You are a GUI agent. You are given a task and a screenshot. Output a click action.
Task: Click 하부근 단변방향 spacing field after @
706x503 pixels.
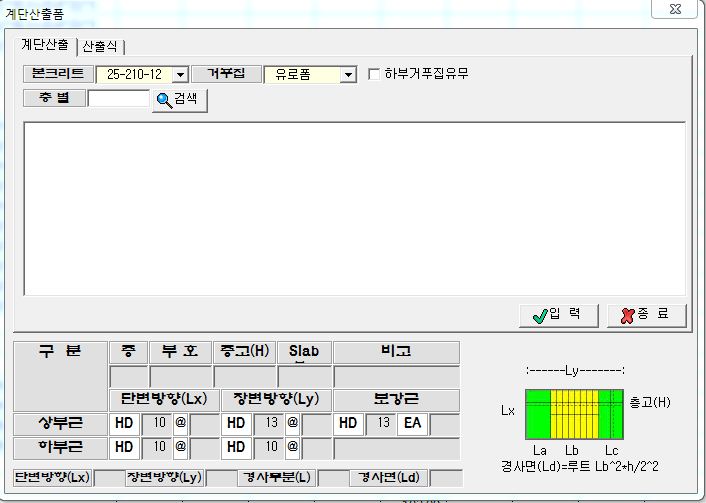204,449
